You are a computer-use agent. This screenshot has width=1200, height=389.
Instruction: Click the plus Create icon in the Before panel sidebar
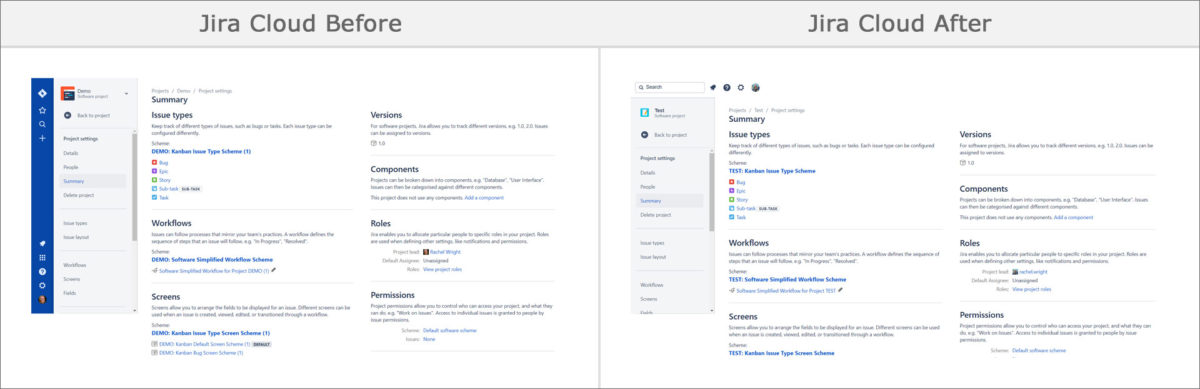(x=42, y=138)
